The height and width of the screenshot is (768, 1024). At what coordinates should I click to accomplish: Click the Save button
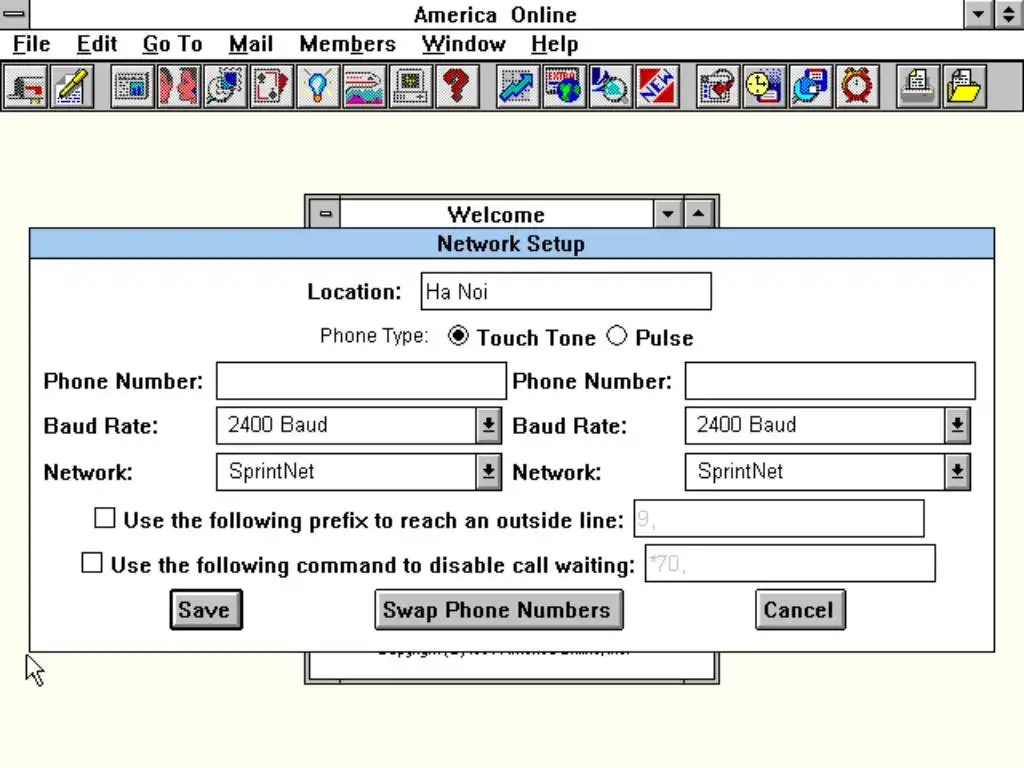point(206,610)
